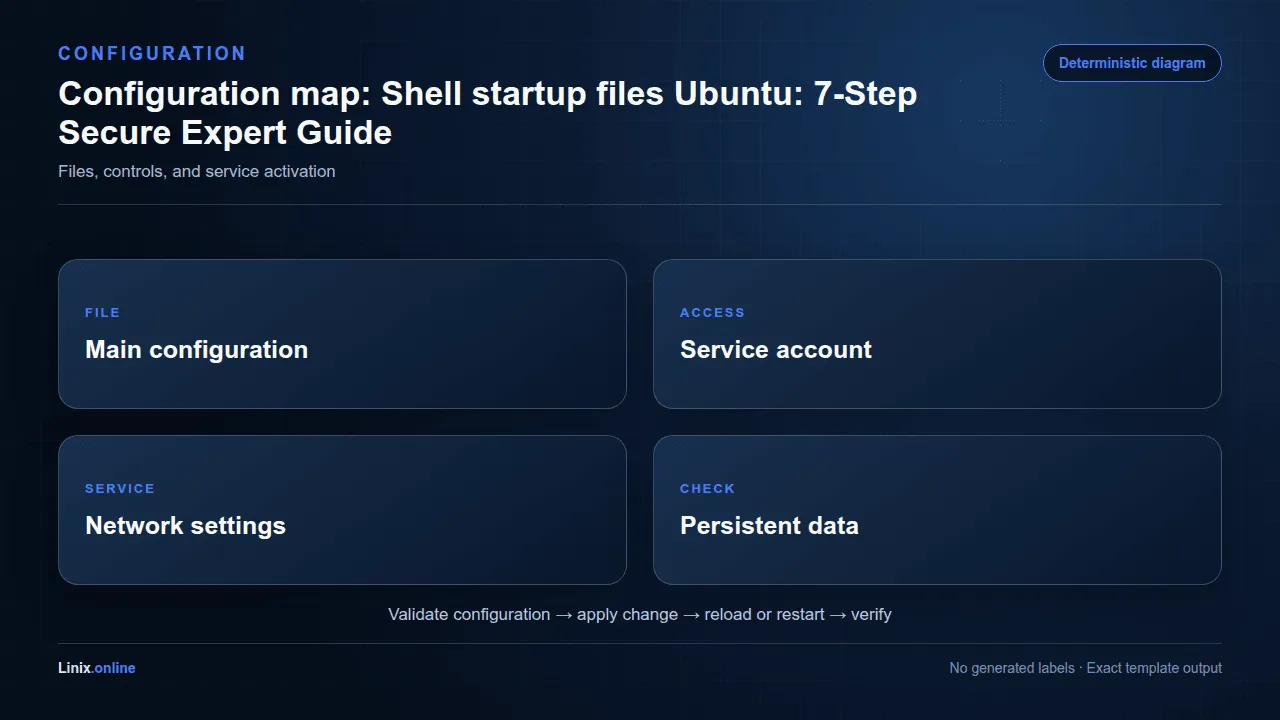Viewport: 1280px width, 720px height.
Task: Click the FILE label above Main configuration
Action: (103, 313)
